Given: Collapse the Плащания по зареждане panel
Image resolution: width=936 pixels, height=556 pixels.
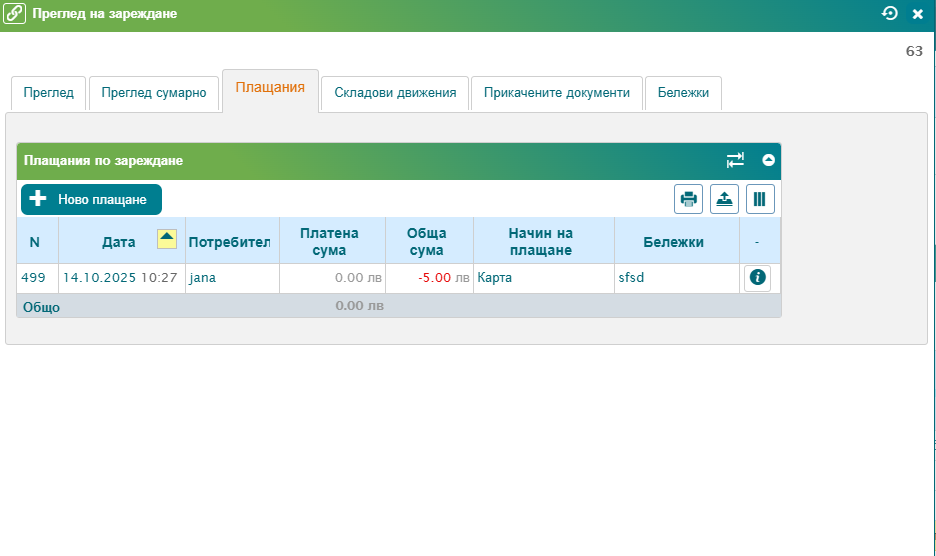Looking at the screenshot, I should [x=768, y=160].
